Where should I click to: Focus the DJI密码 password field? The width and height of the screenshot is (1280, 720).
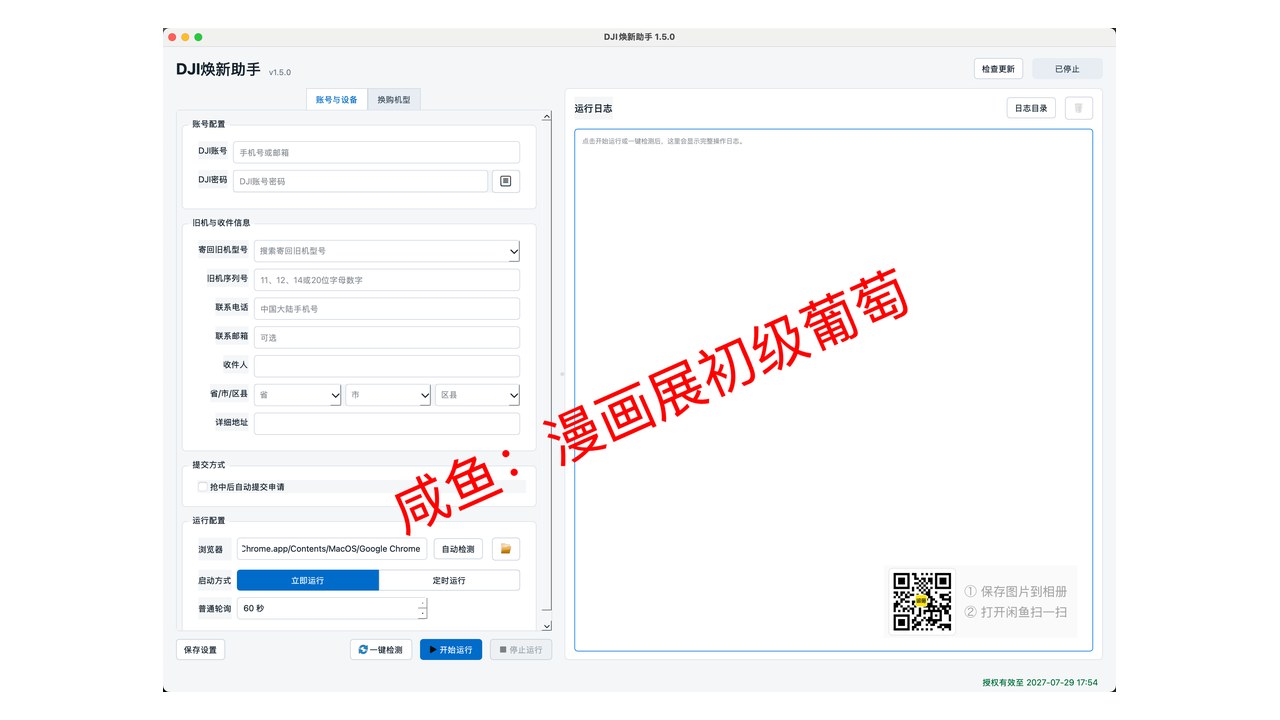pos(360,181)
